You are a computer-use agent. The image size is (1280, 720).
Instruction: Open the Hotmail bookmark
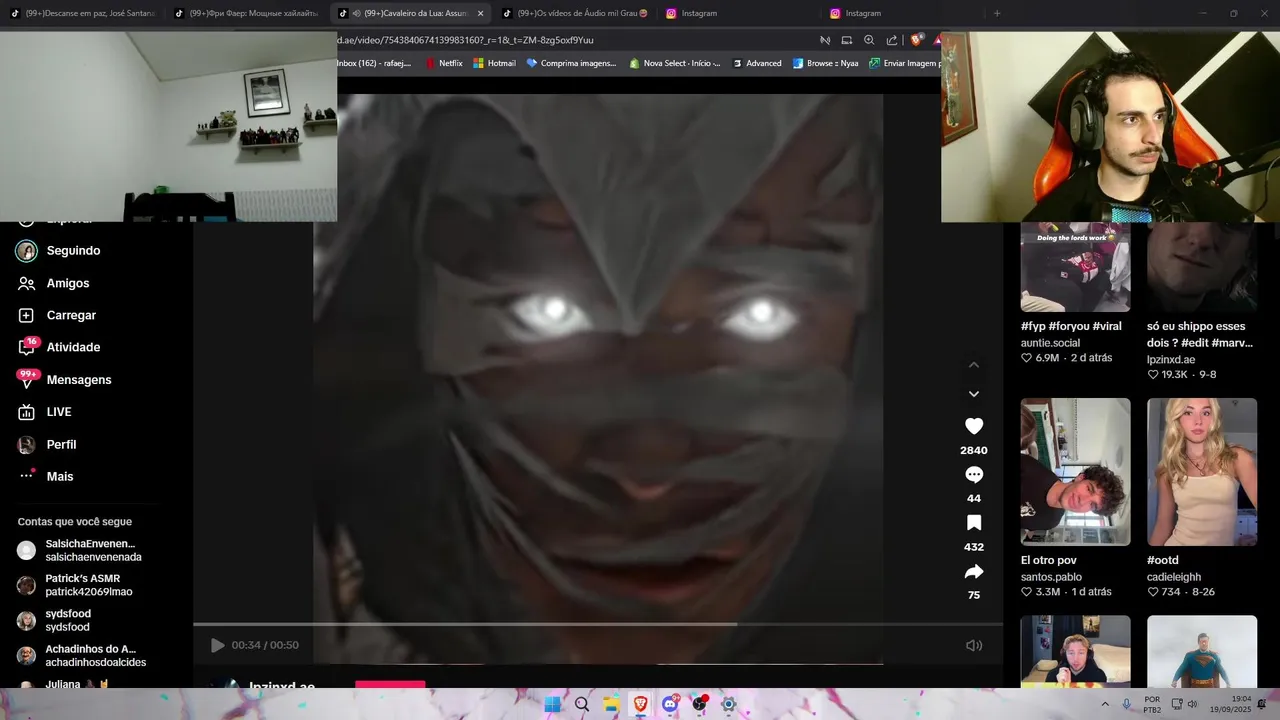(494, 63)
